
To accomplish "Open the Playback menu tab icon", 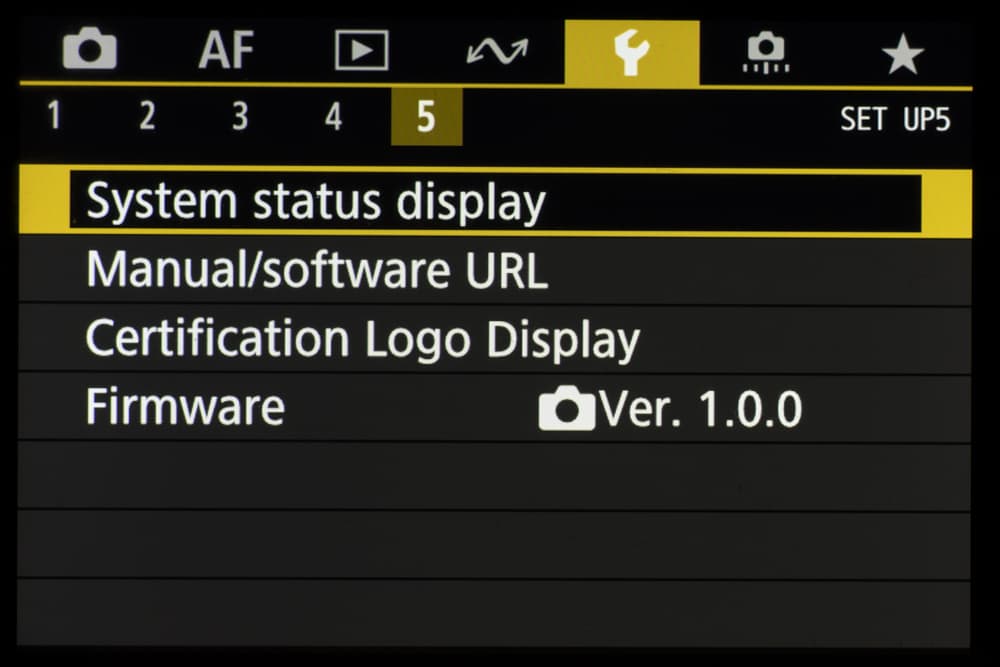I will (x=362, y=50).
